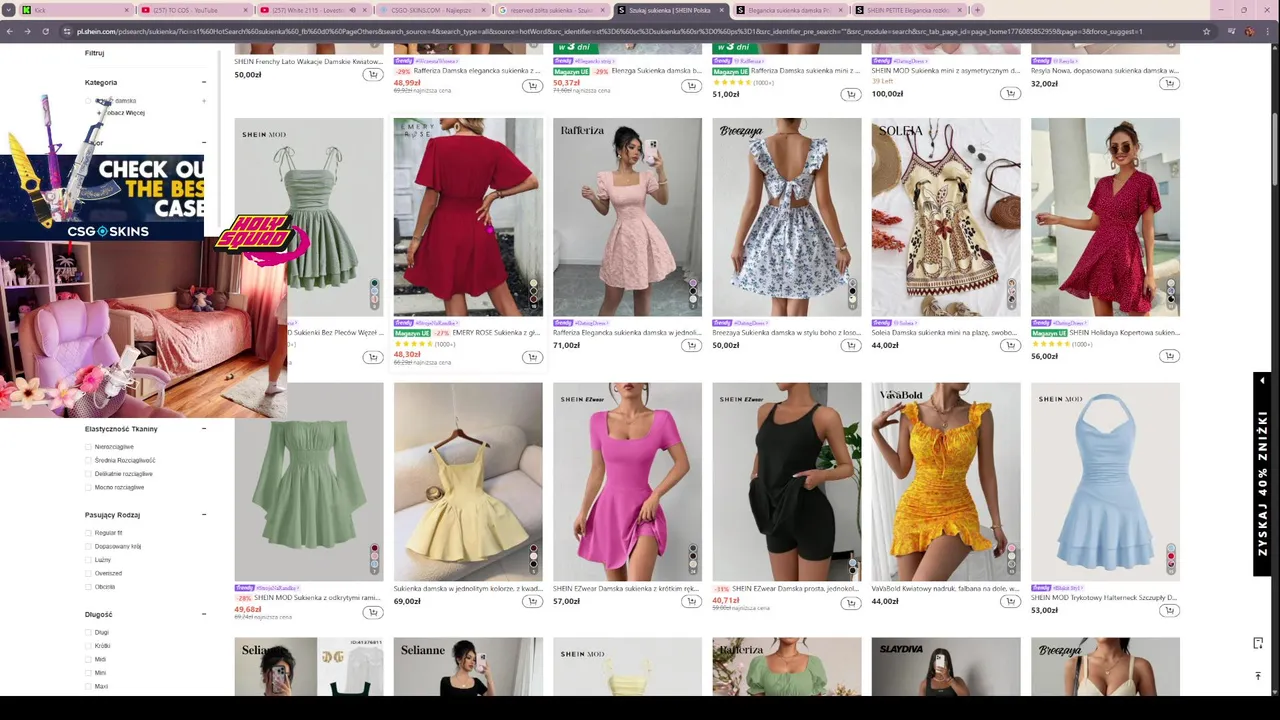Screen dimensions: 1280x720
Task: Open the SHEIN Holidaya Kopertowa sukienka link
Action: (x=1124, y=333)
